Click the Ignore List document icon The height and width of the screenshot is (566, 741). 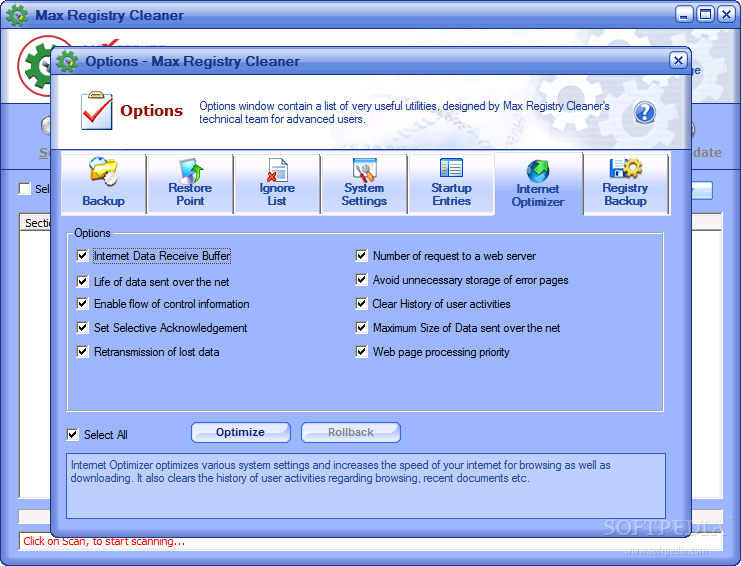coord(277,170)
